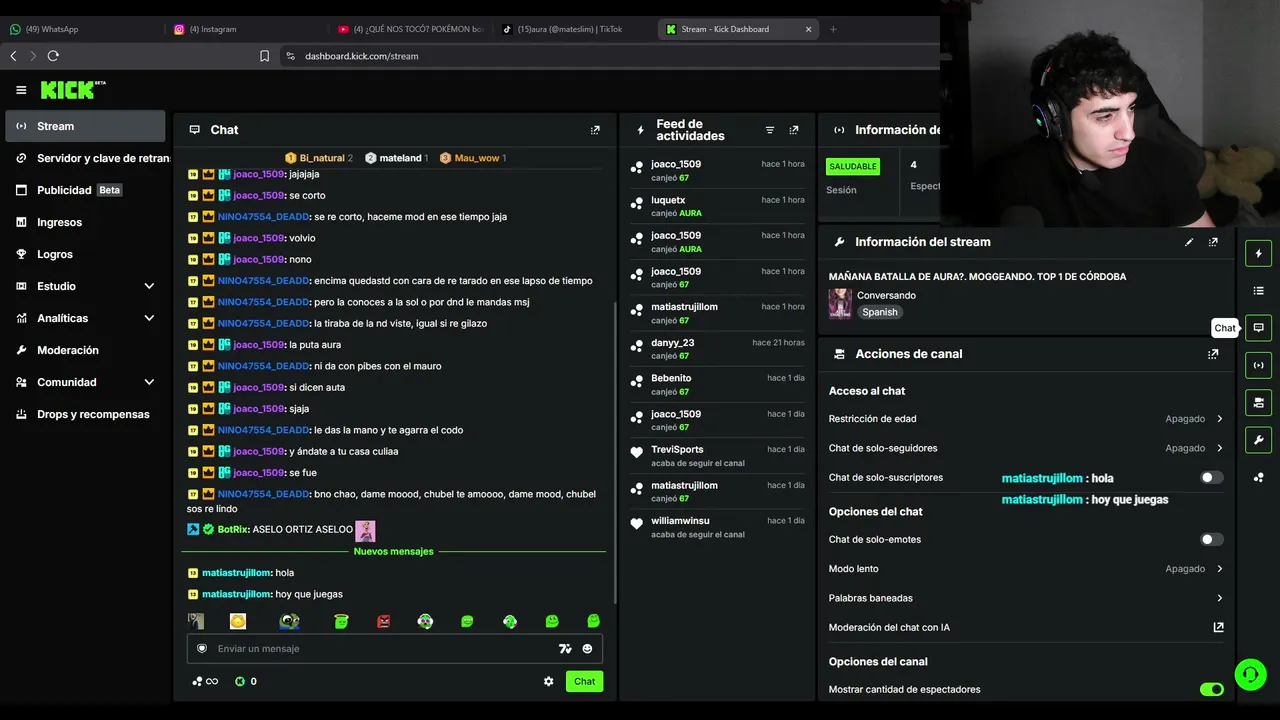Expand the Analíticas sidebar section
1280x720 pixels.
click(x=85, y=318)
